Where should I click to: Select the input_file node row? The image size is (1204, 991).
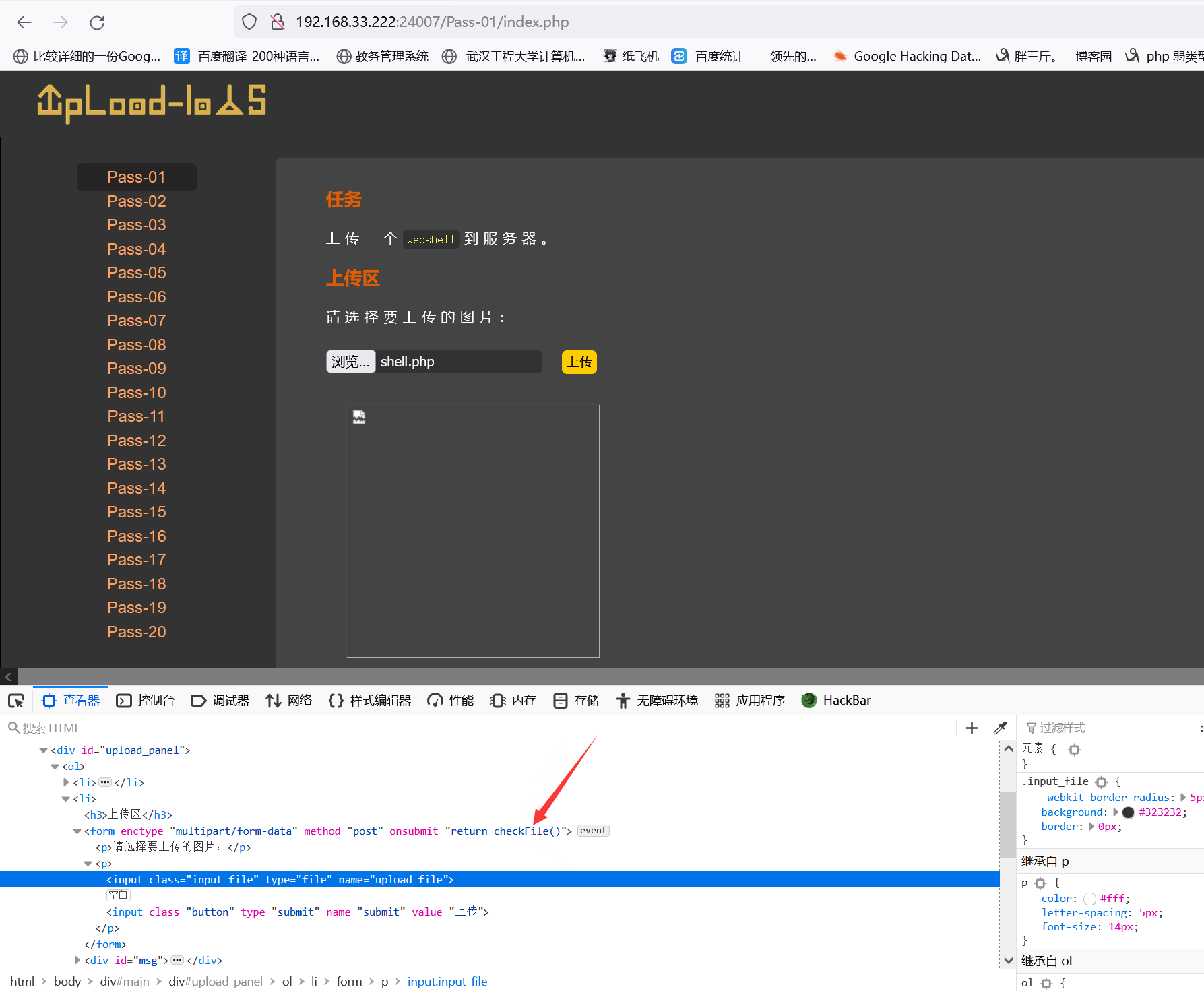tap(499, 880)
